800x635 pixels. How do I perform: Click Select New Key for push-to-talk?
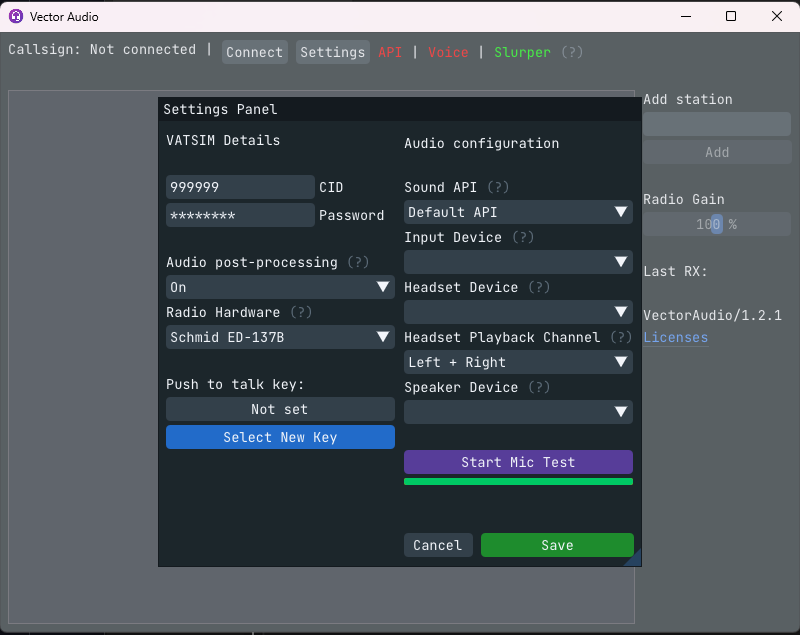[x=280, y=437]
